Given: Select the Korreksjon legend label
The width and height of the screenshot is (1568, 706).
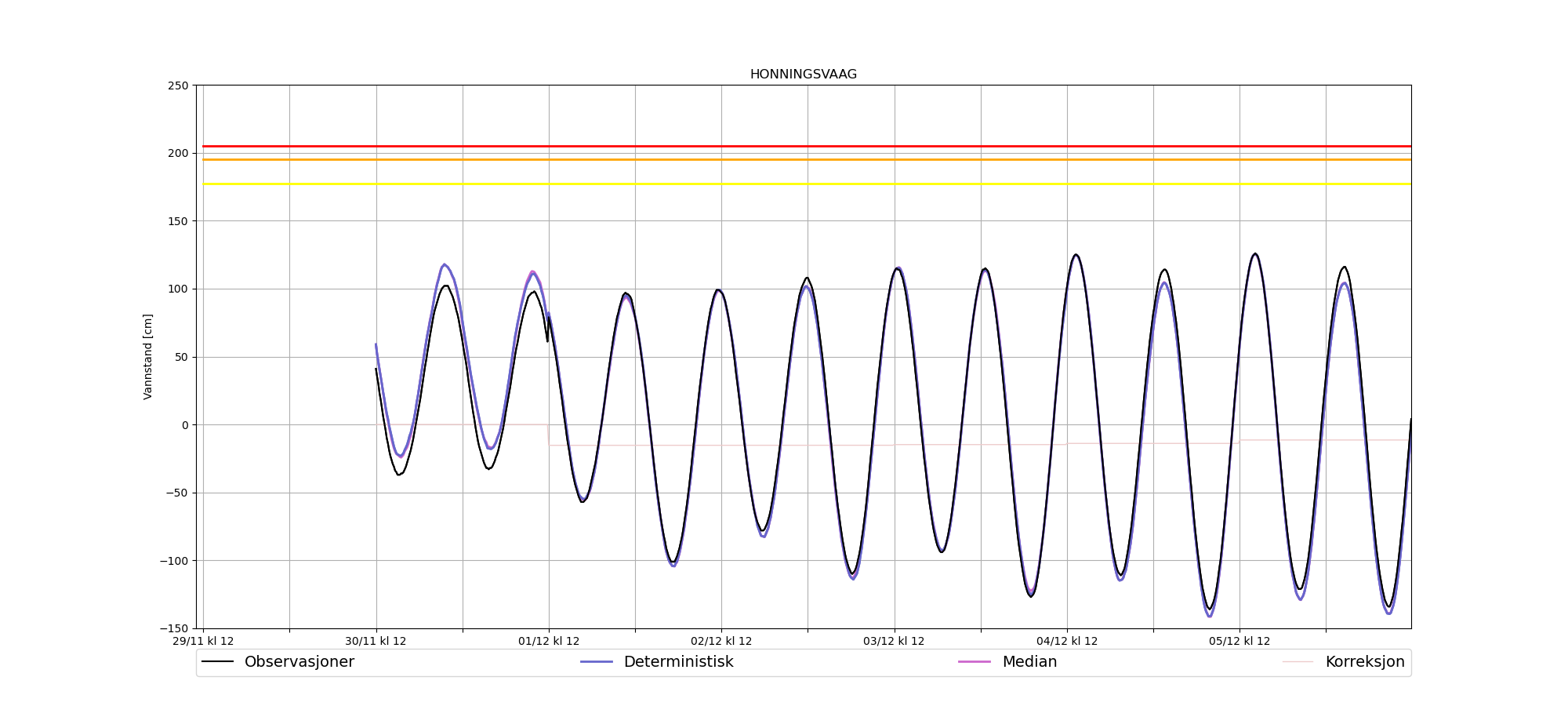Looking at the screenshot, I should click(1364, 662).
